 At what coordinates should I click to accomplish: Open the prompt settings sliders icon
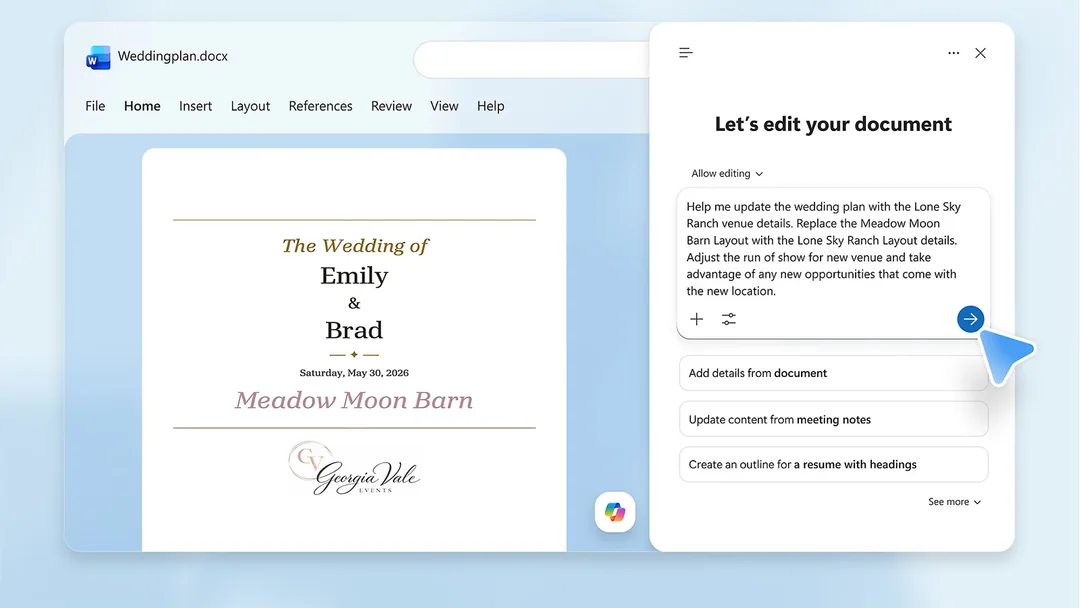[x=729, y=319]
